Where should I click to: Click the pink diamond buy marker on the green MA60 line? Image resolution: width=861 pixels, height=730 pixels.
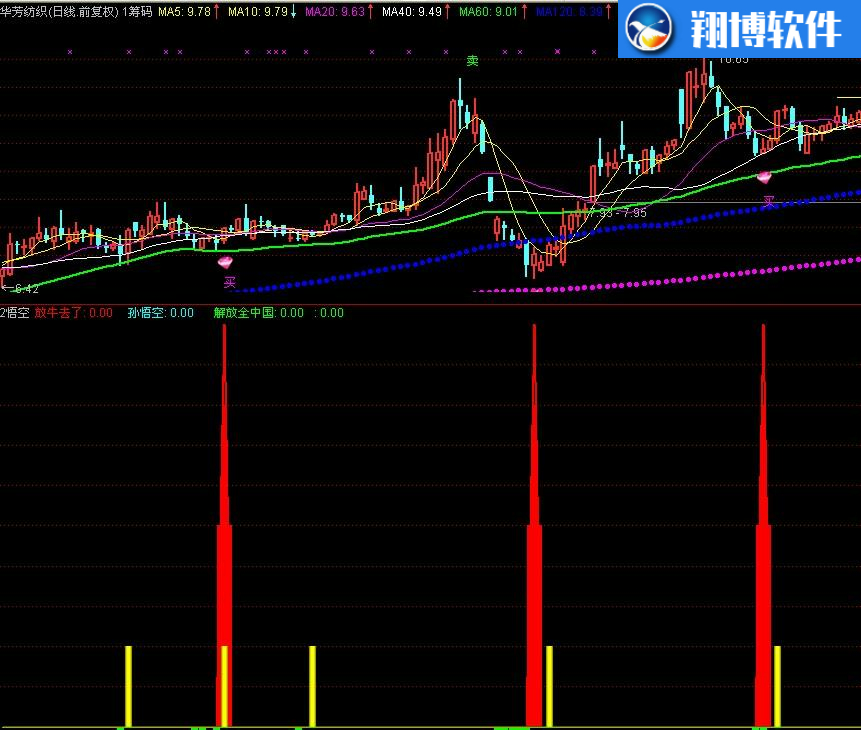point(764,177)
